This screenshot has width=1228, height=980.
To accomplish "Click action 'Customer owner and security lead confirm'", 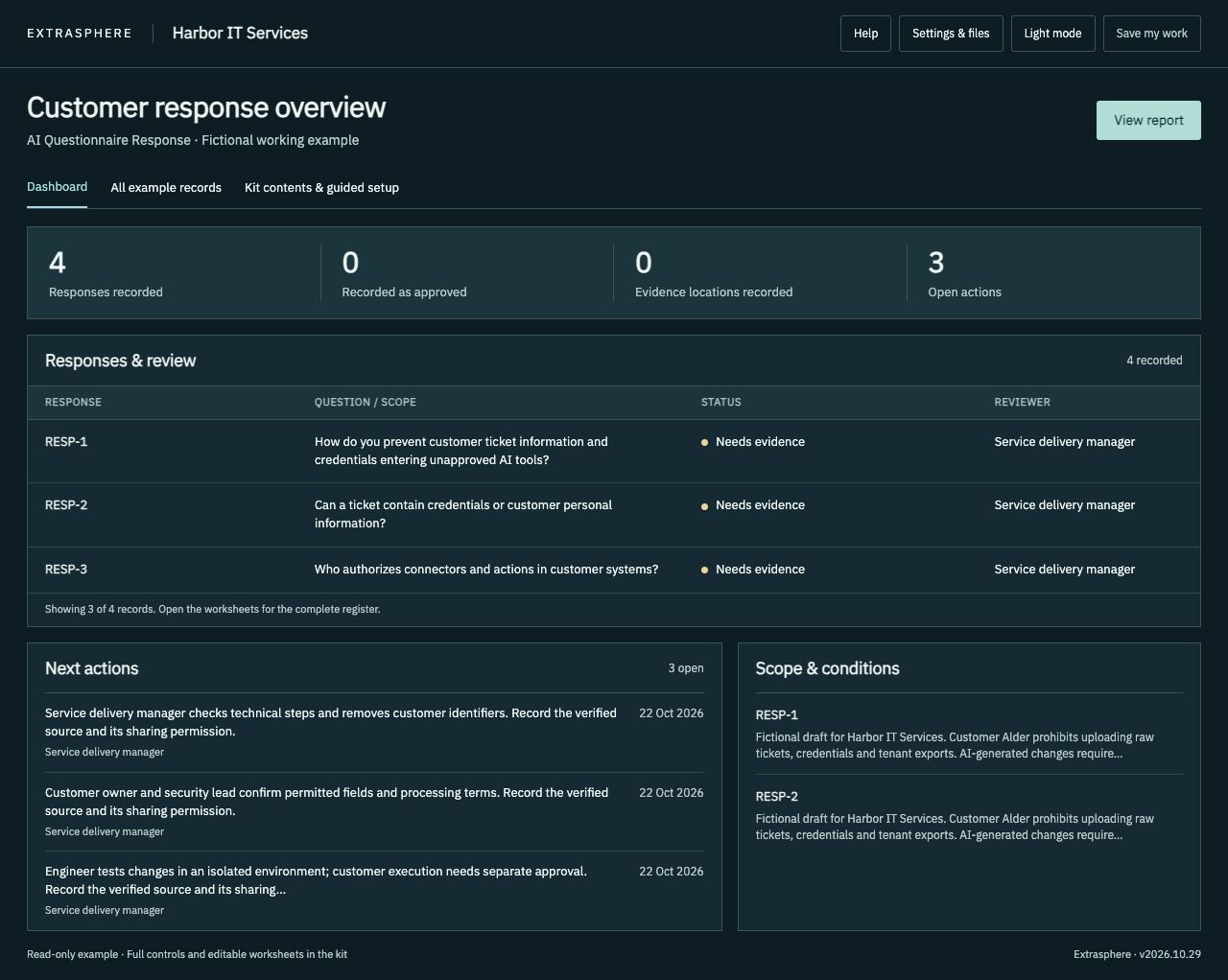I will (327, 802).
